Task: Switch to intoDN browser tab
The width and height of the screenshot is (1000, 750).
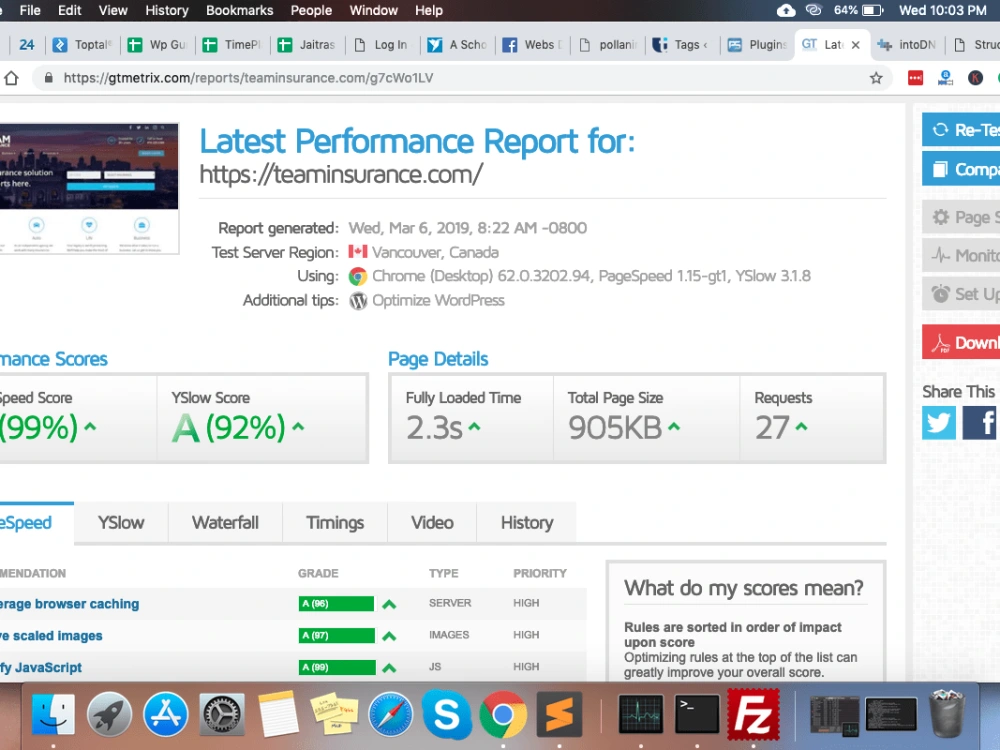Action: pyautogui.click(x=908, y=45)
